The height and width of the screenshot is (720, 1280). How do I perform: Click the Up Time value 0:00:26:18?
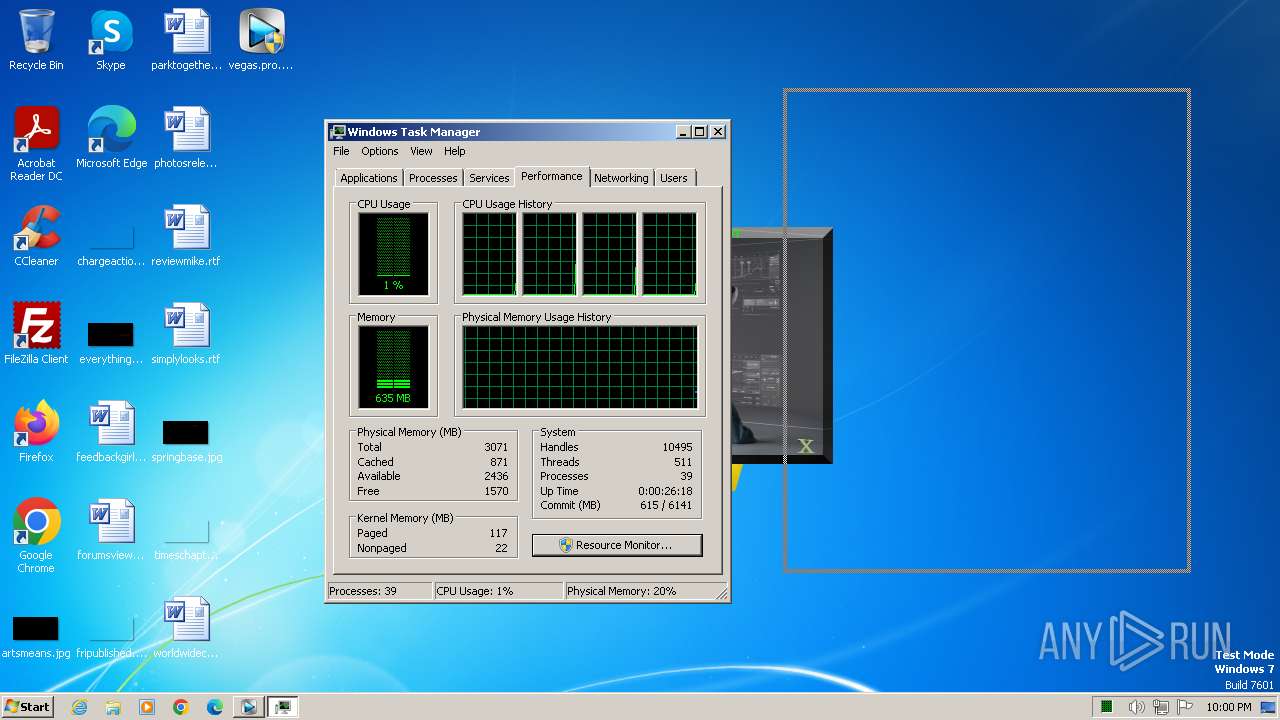tap(665, 491)
